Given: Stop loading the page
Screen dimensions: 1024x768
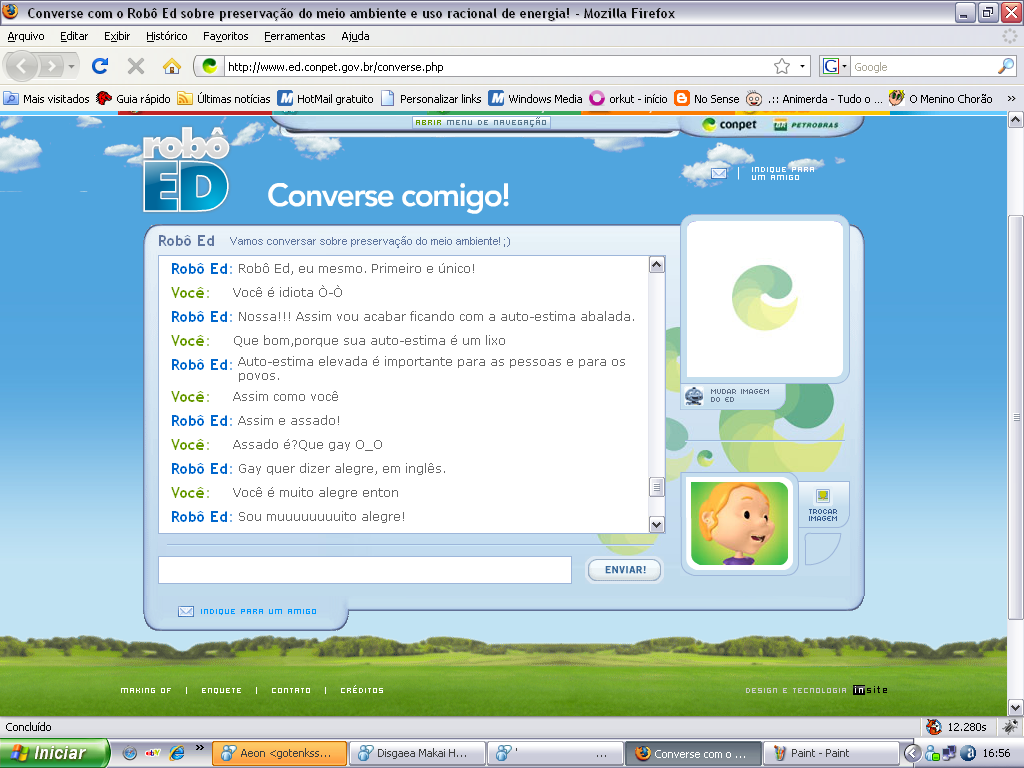Looking at the screenshot, I should pyautogui.click(x=136, y=66).
